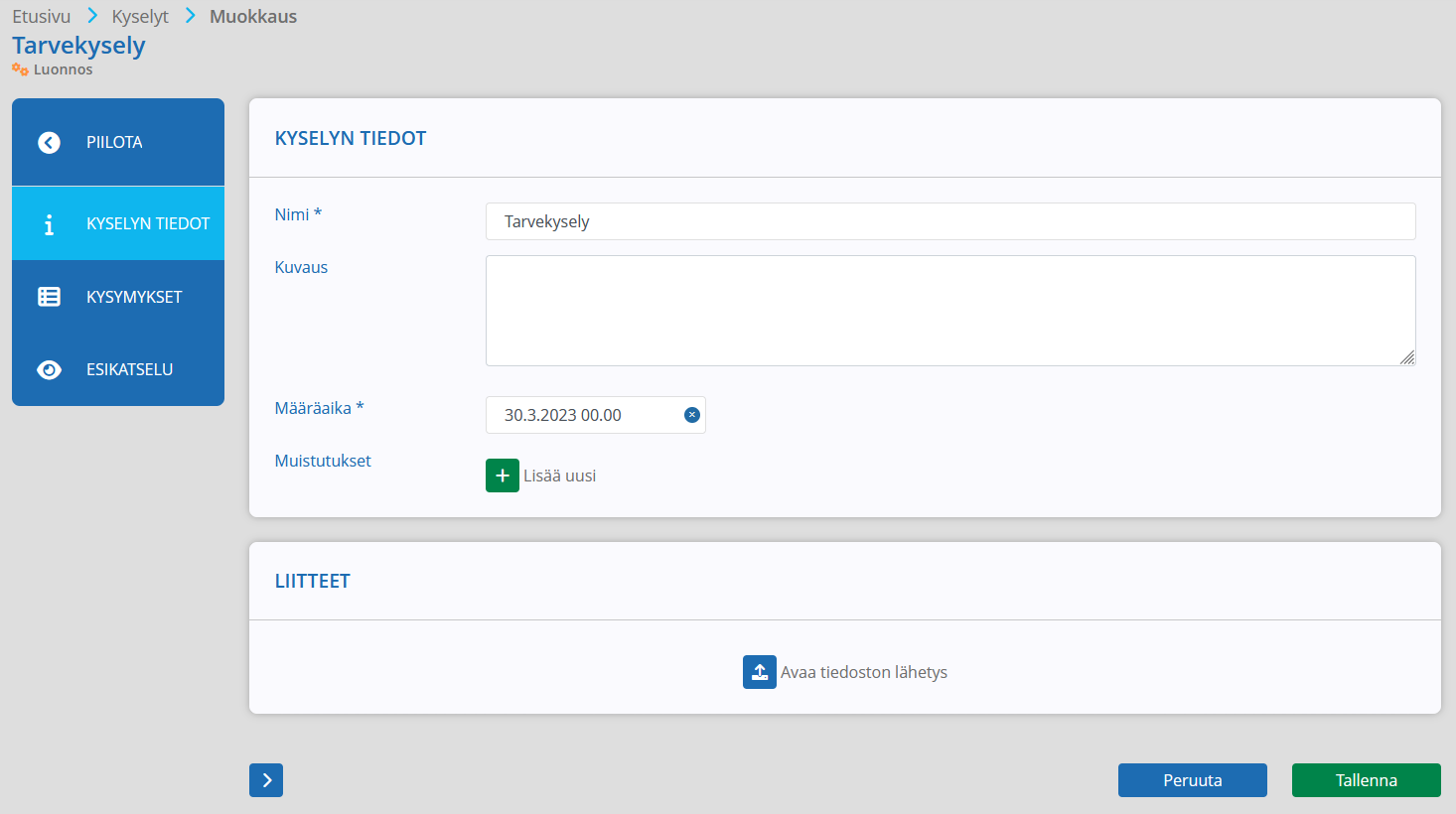Click the eye icon beside ESIKATSELU

(x=49, y=370)
